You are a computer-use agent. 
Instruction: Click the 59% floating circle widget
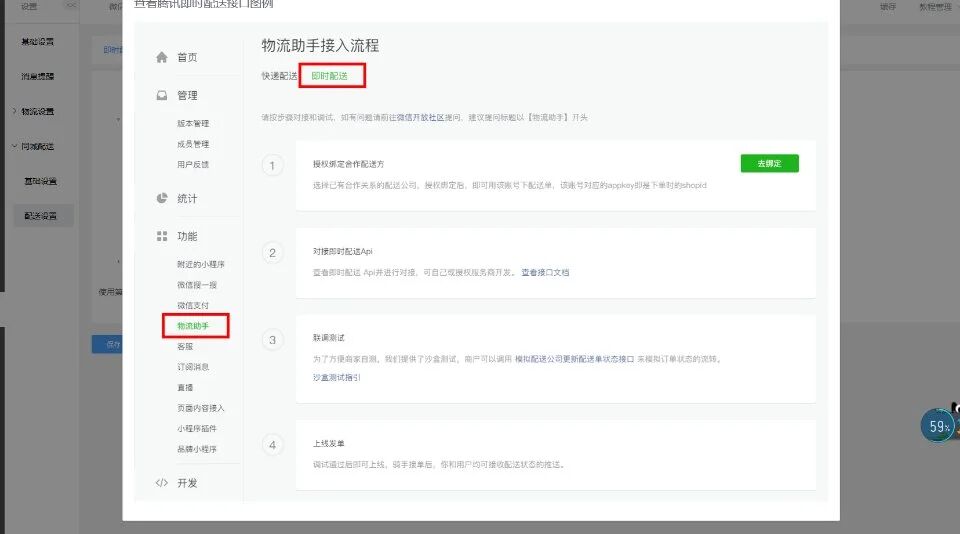(x=939, y=426)
